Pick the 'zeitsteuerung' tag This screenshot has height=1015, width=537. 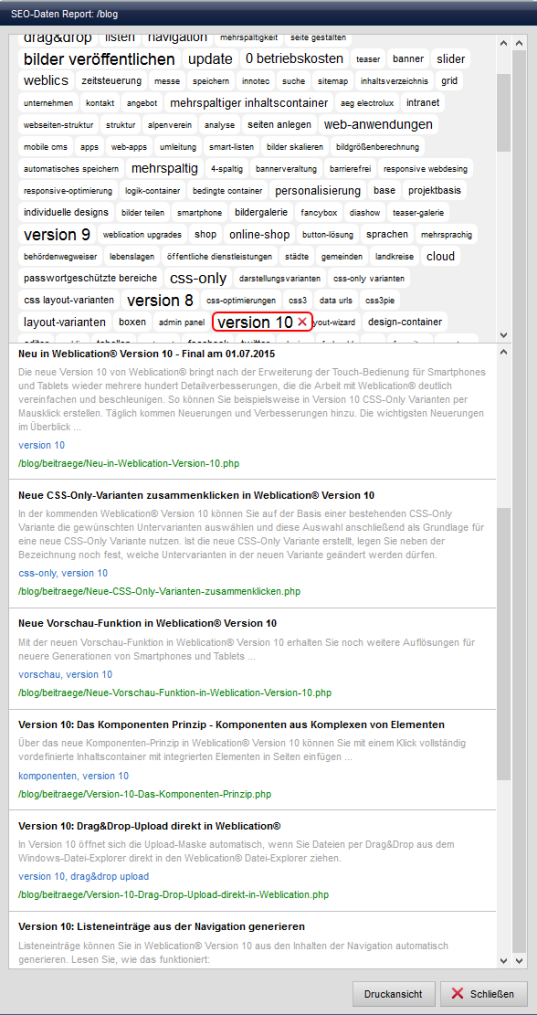(111, 81)
